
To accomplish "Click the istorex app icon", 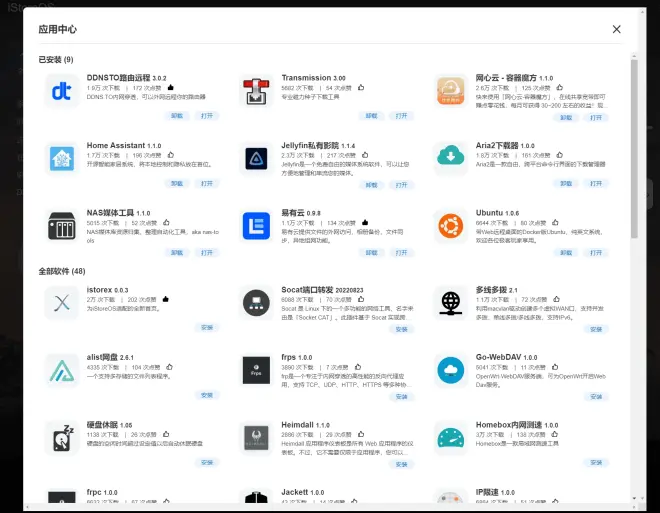I will click(x=61, y=303).
